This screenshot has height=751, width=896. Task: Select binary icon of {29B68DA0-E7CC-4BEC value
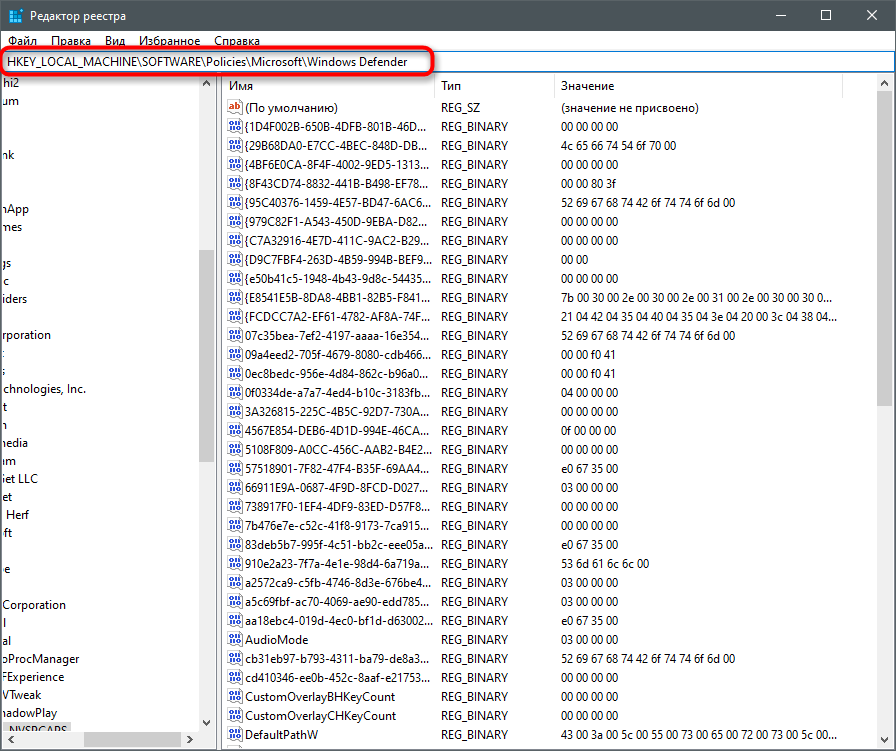point(234,145)
